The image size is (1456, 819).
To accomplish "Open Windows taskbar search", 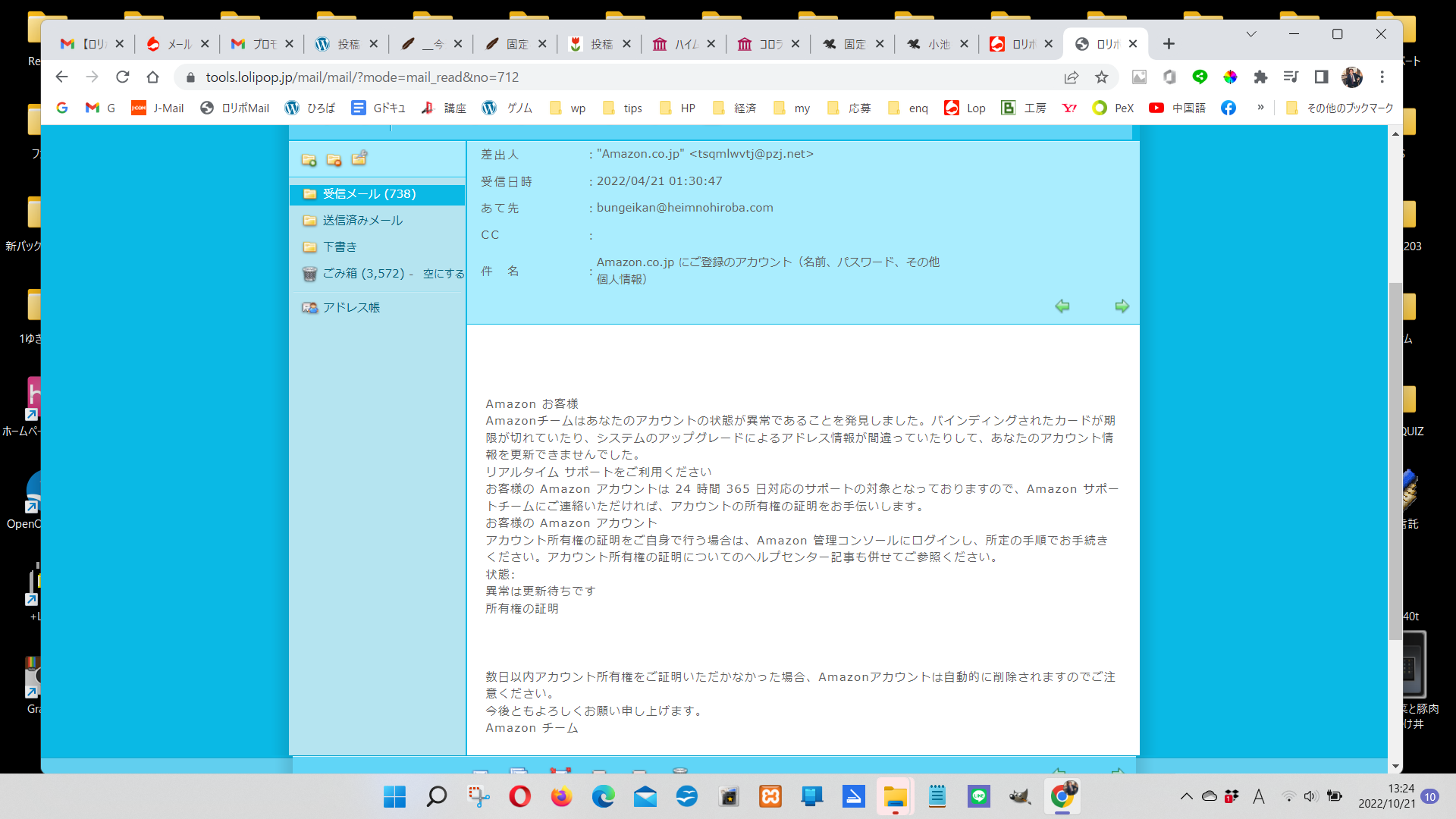I will 437,796.
